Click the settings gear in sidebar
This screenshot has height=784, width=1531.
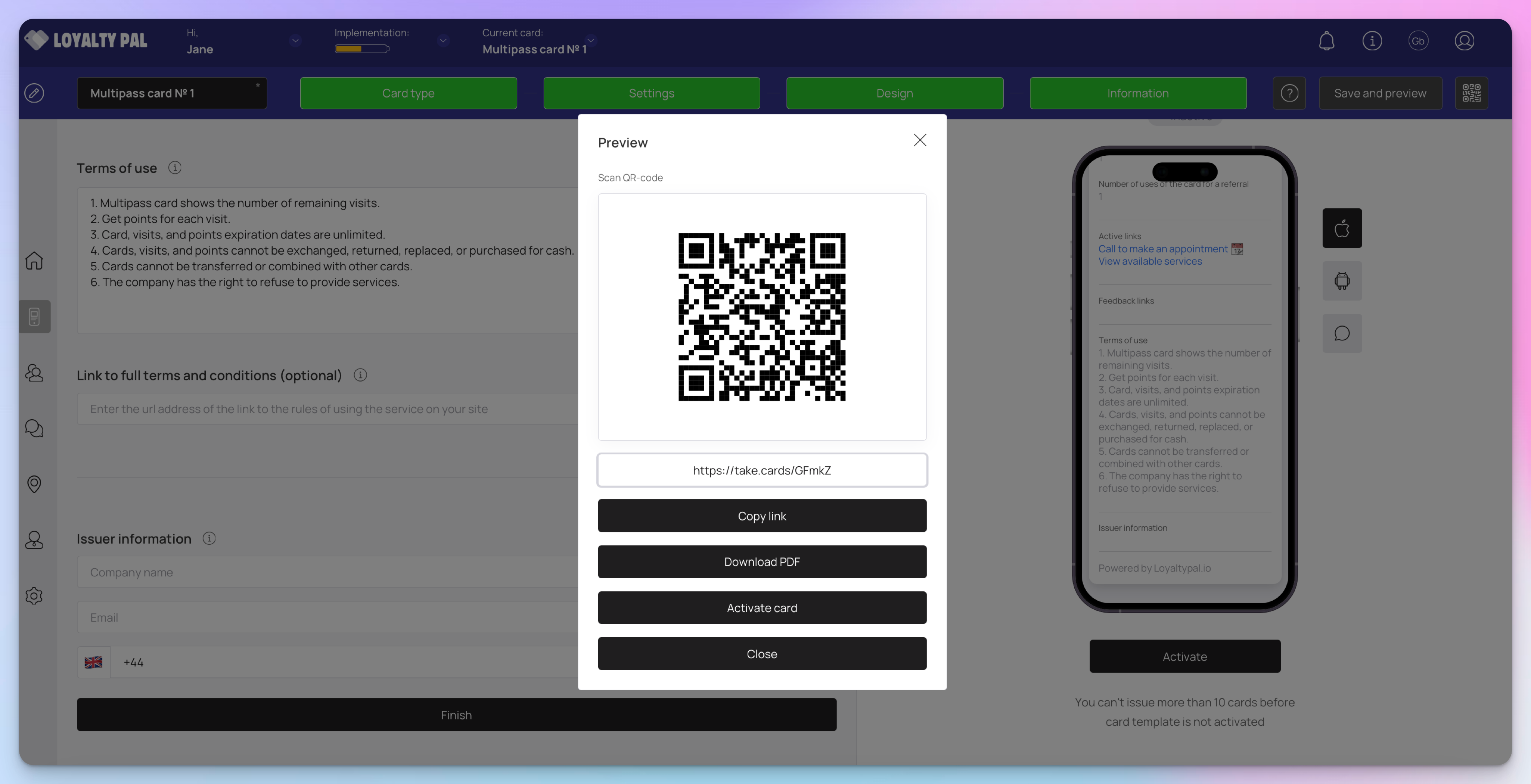point(34,595)
